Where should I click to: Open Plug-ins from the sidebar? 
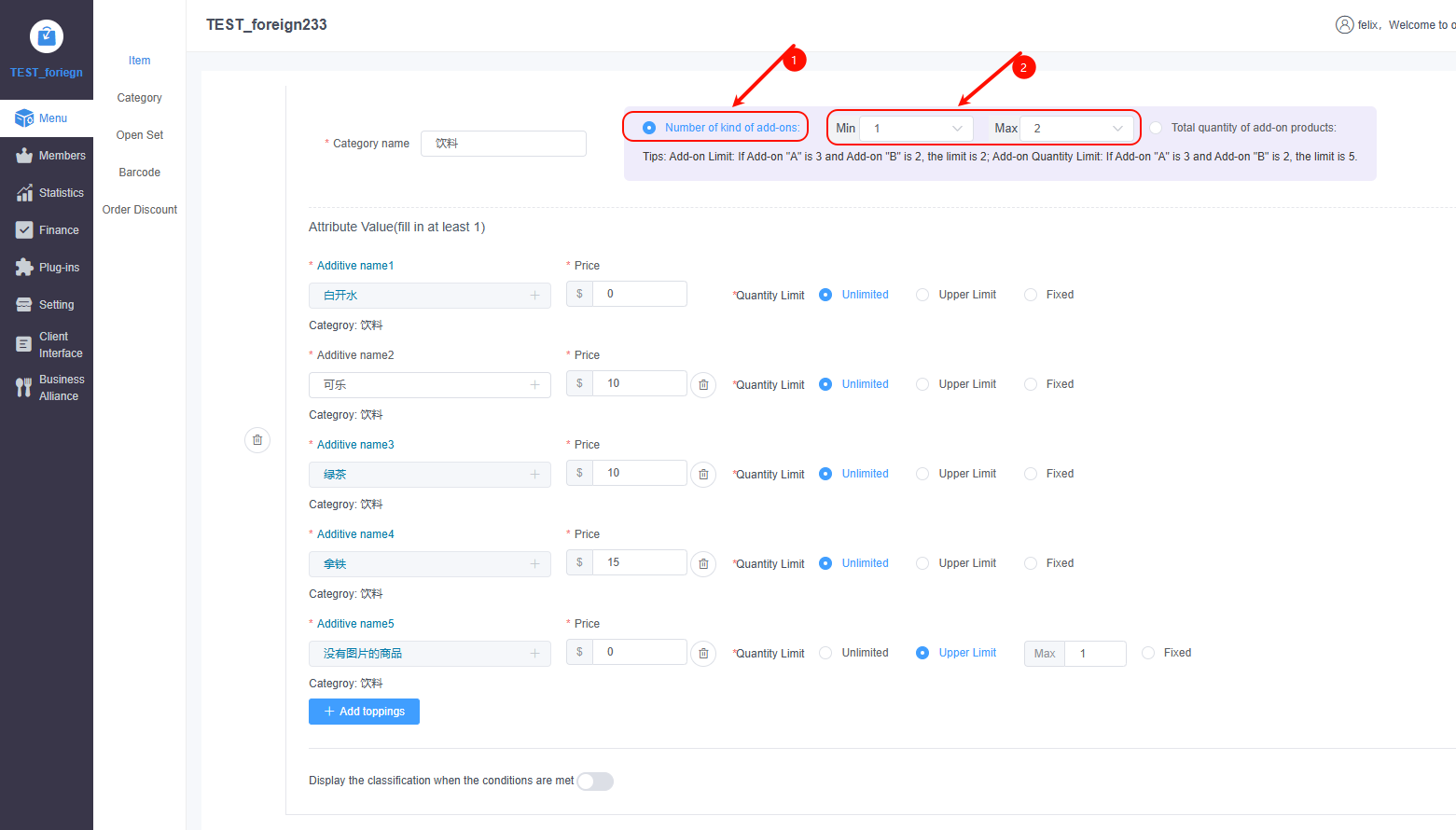(47, 268)
